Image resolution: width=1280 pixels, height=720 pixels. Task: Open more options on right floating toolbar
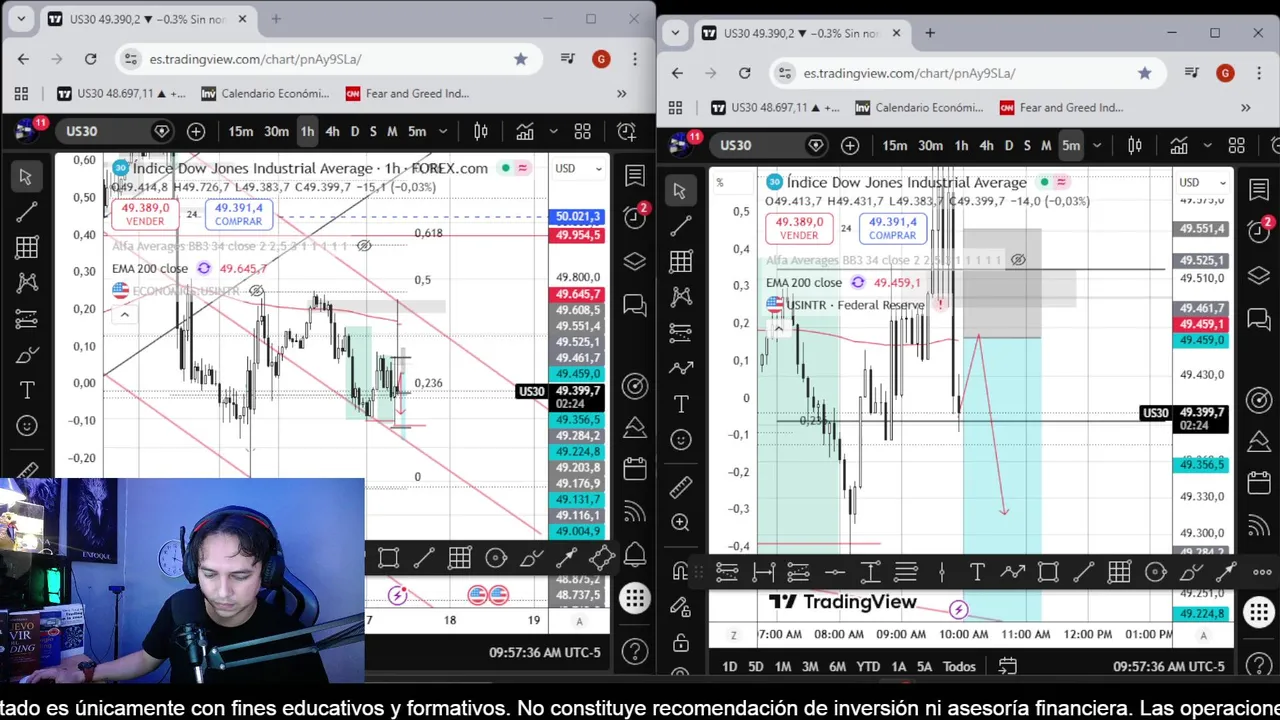pos(1262,572)
